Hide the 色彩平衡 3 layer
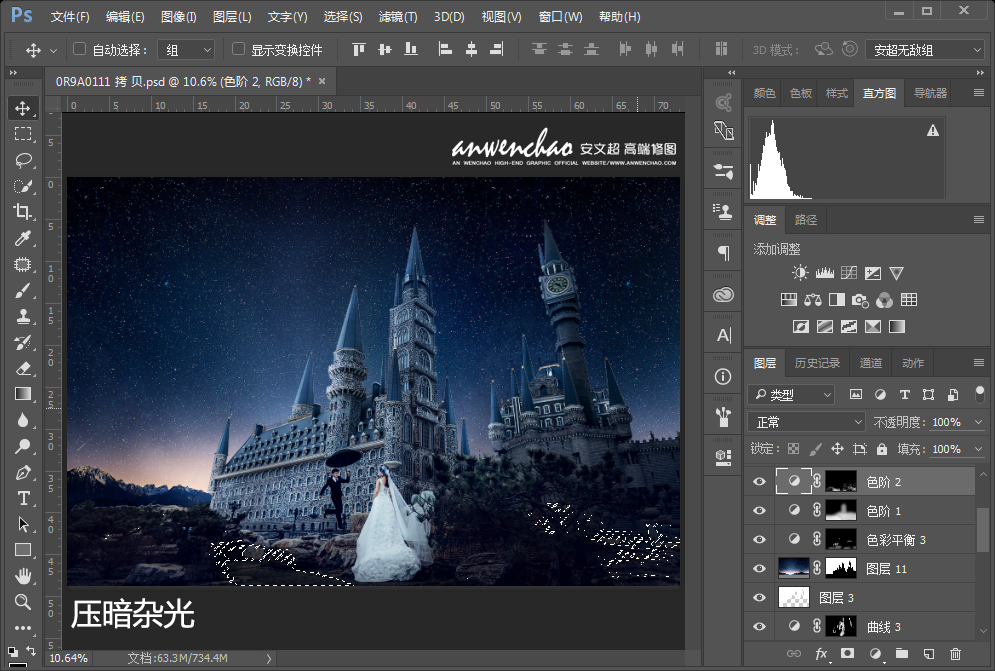The width and height of the screenshot is (995, 671). coord(759,540)
